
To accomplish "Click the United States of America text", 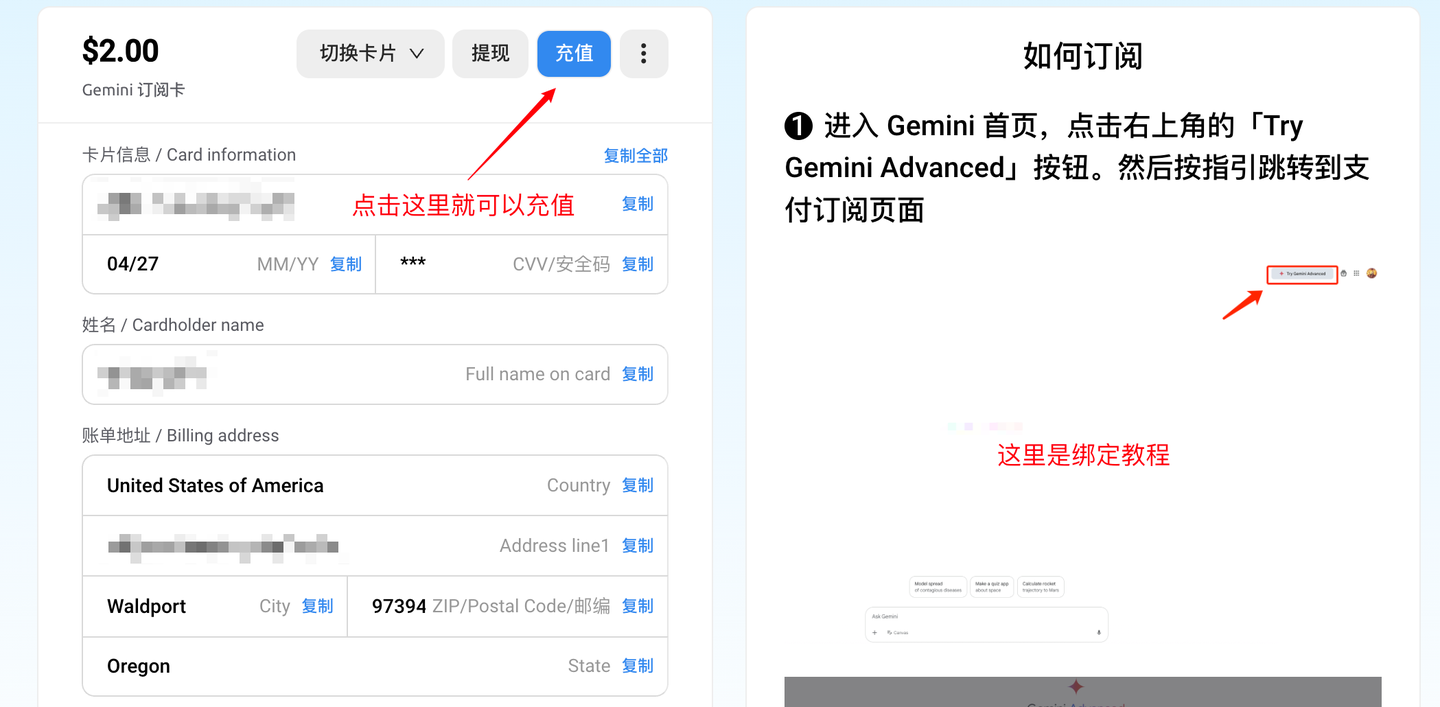I will coord(215,485).
